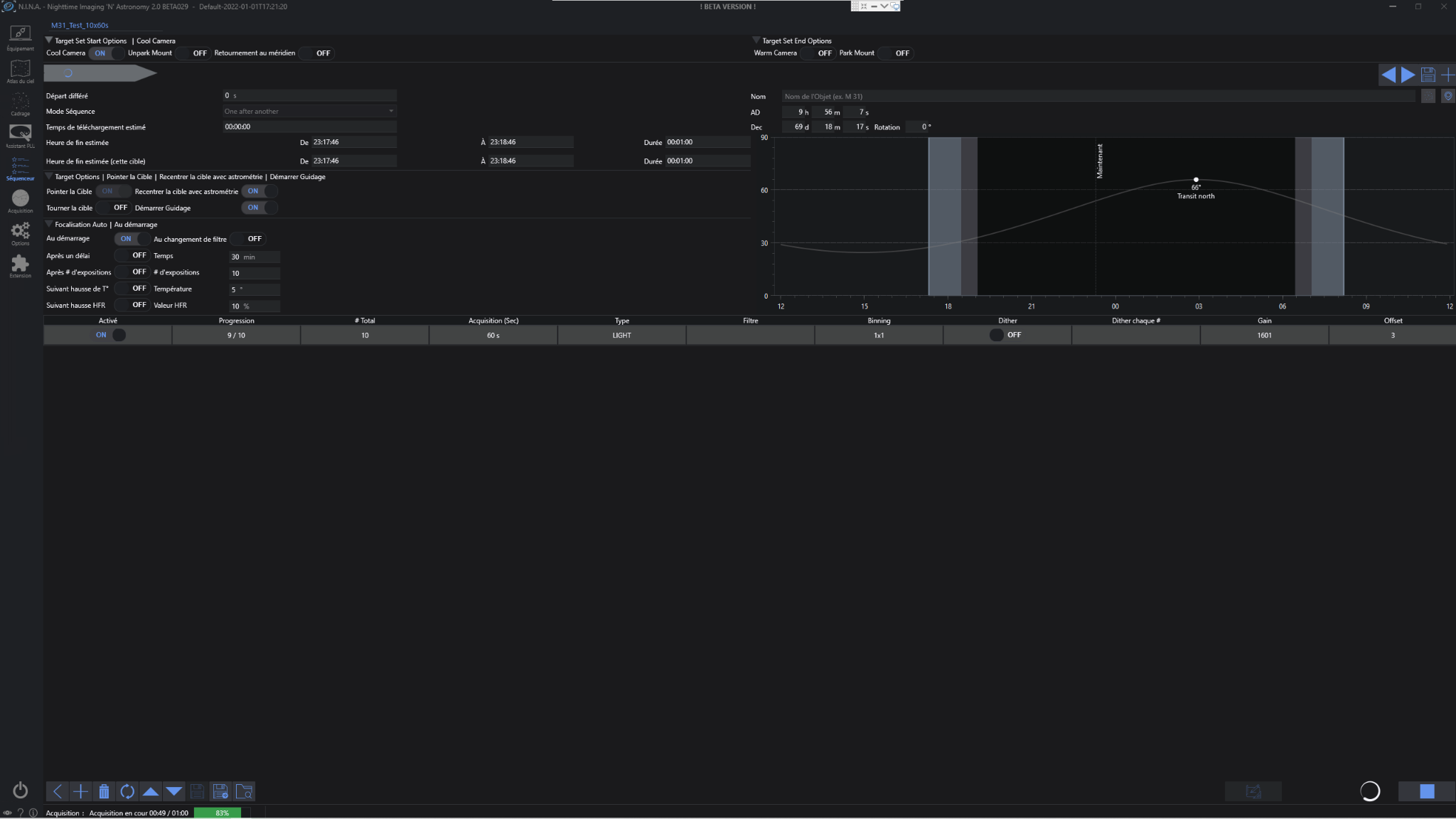Click coordinates pin icon beside Nom field
Screen dimensions: 1456x819
click(x=1448, y=96)
